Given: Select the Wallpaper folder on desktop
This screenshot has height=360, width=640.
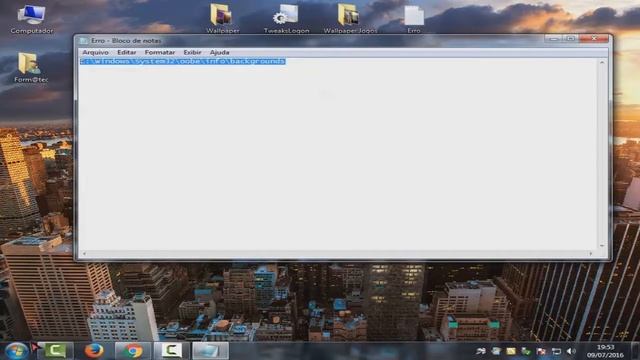Looking at the screenshot, I should coord(222,19).
